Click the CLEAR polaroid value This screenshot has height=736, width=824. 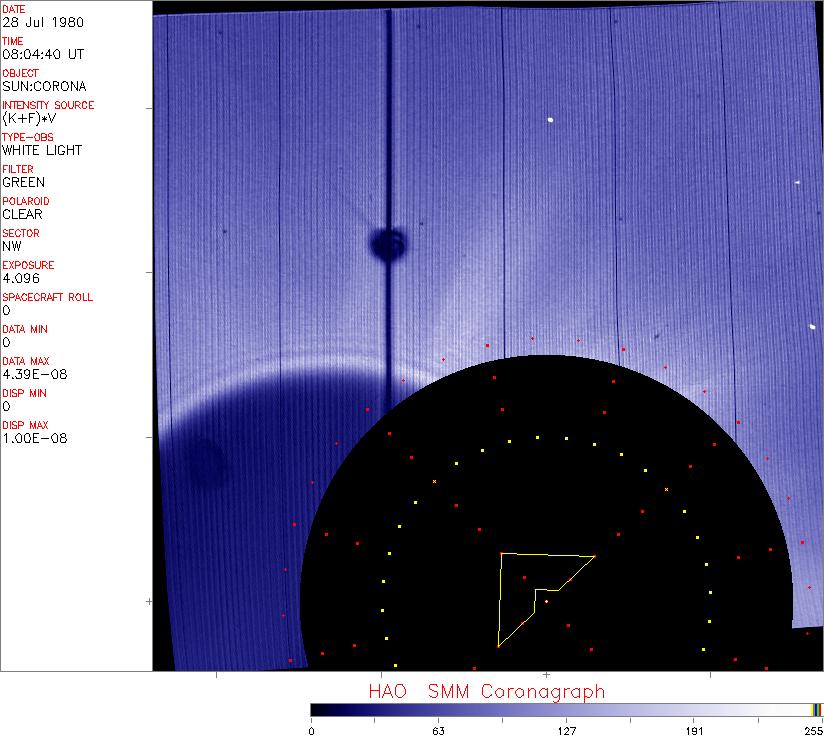pyautogui.click(x=22, y=214)
